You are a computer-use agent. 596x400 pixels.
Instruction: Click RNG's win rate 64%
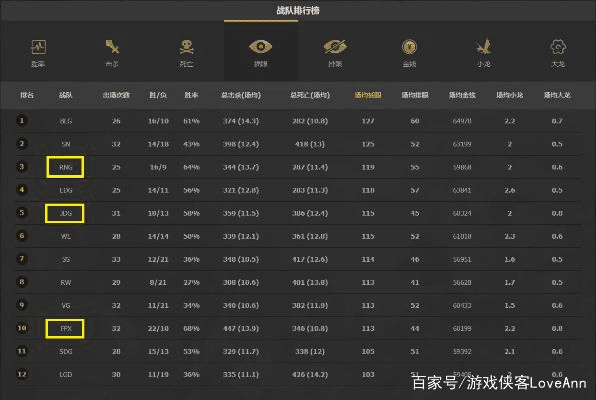tap(191, 167)
